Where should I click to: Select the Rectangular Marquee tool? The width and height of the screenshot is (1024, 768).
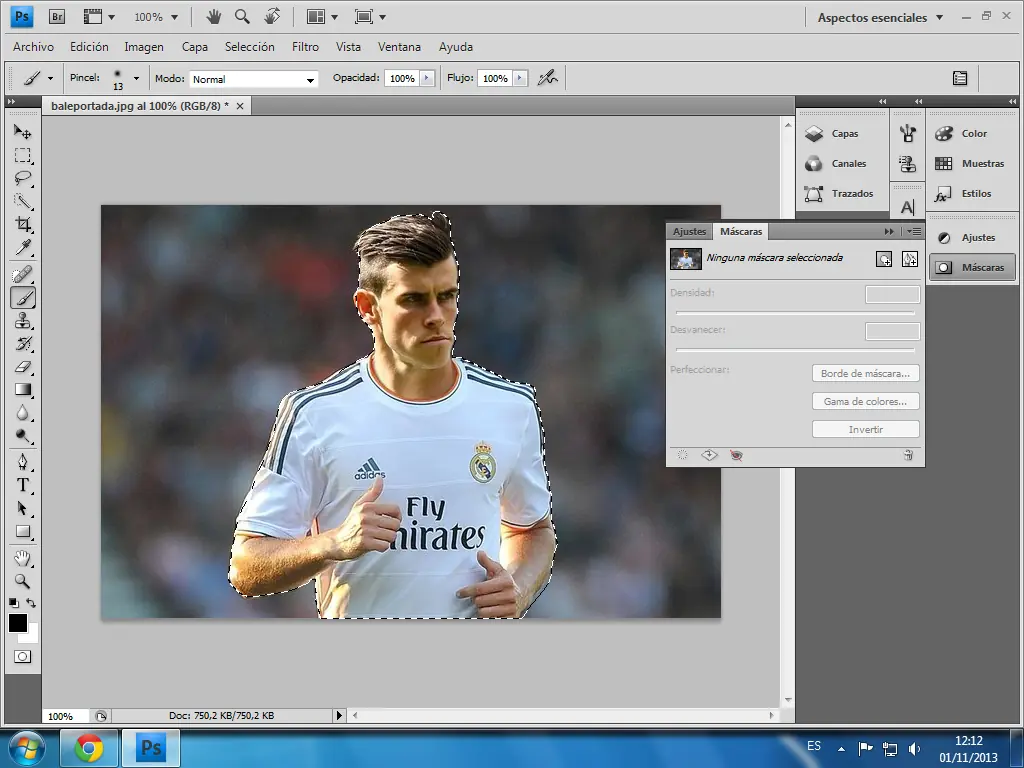[x=23, y=155]
